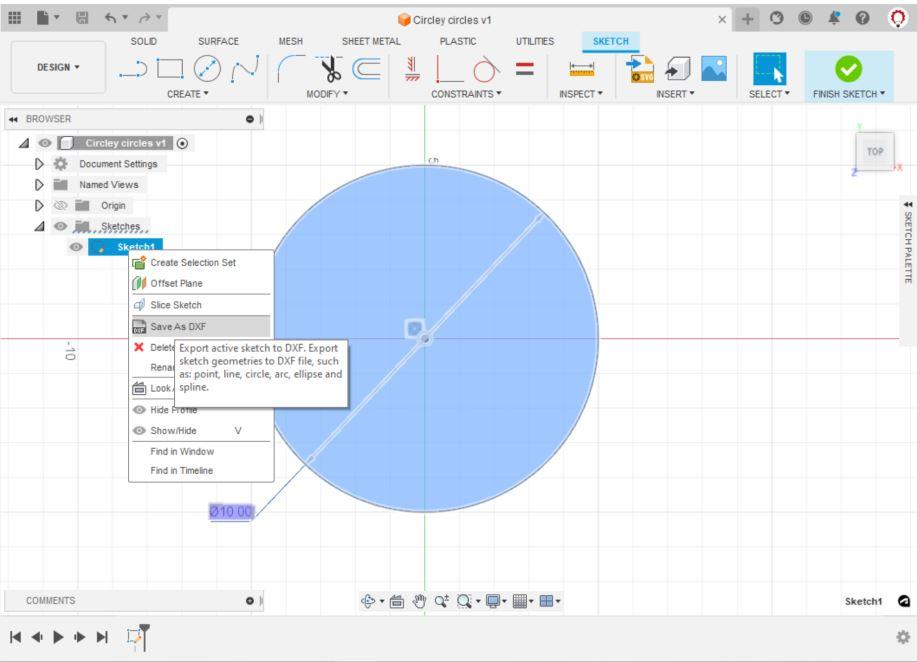Click the Measure tool in Inspect
The image size is (917, 662).
click(581, 70)
